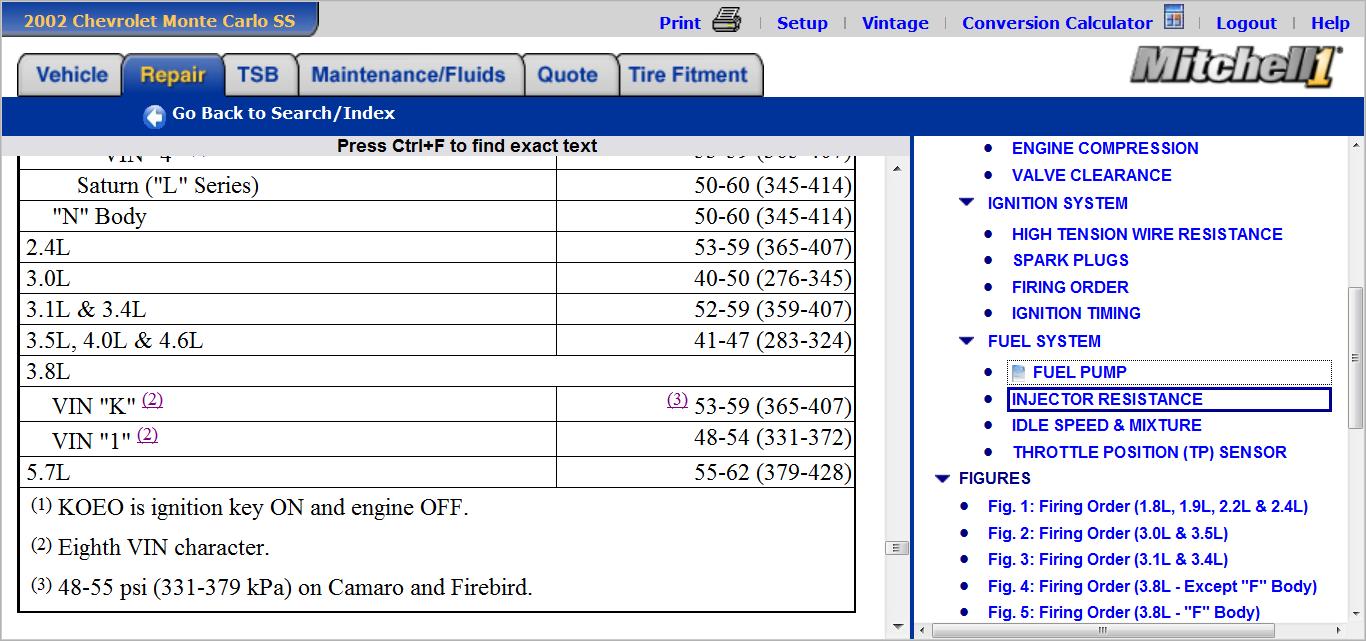Open the Repair tab

tap(173, 75)
